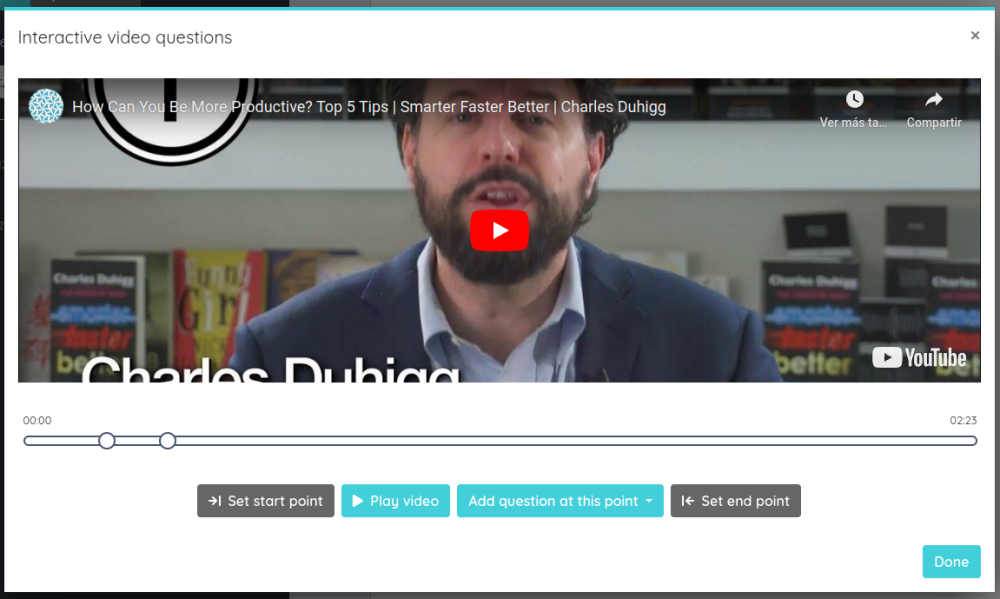1000x599 pixels.
Task: Click the Compartir share arrow icon
Action: pos(934,100)
